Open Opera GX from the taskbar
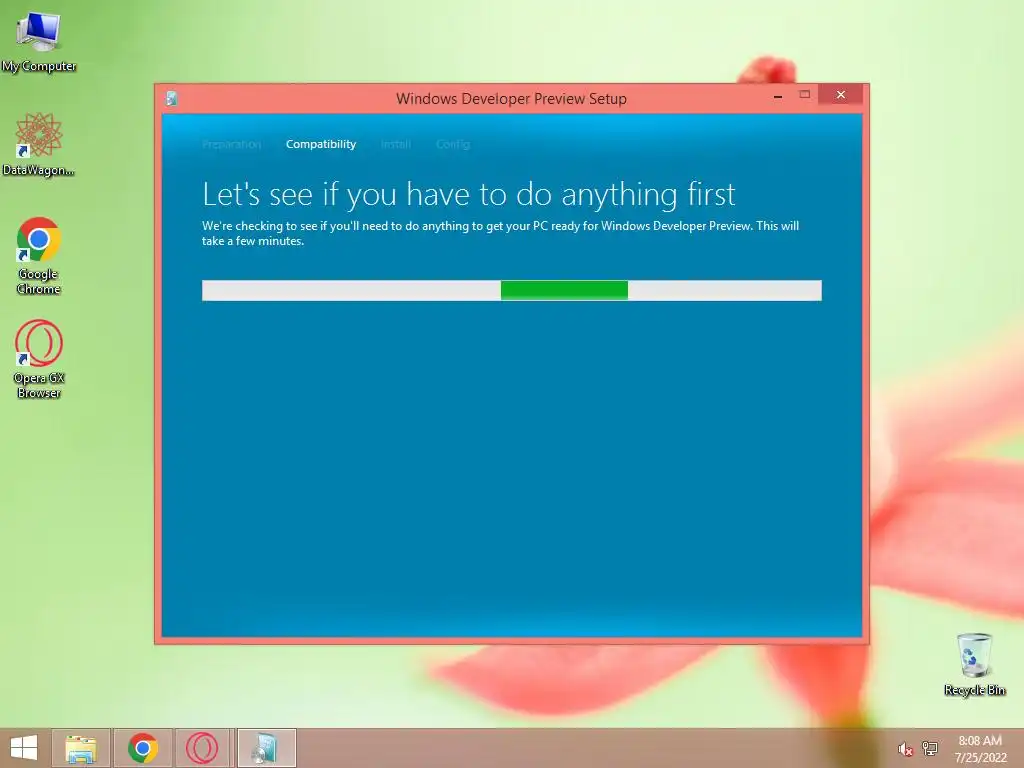Screen dimensions: 1024x768 pyautogui.click(x=202, y=748)
